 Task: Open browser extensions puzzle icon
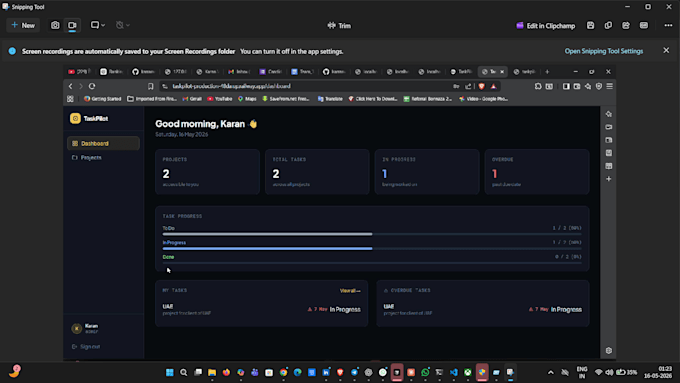(538, 86)
